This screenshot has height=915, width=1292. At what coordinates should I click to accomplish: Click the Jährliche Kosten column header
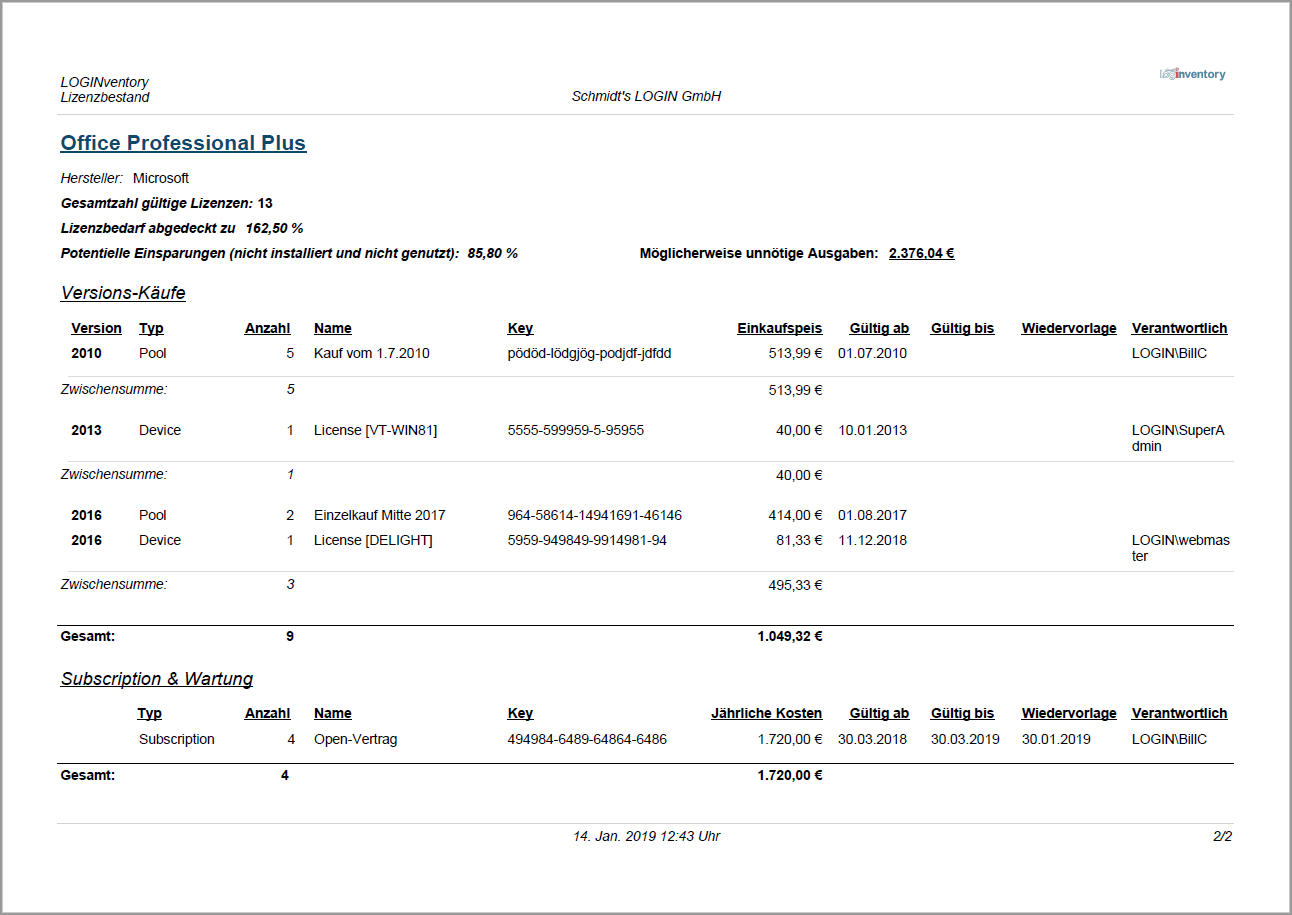coord(766,713)
